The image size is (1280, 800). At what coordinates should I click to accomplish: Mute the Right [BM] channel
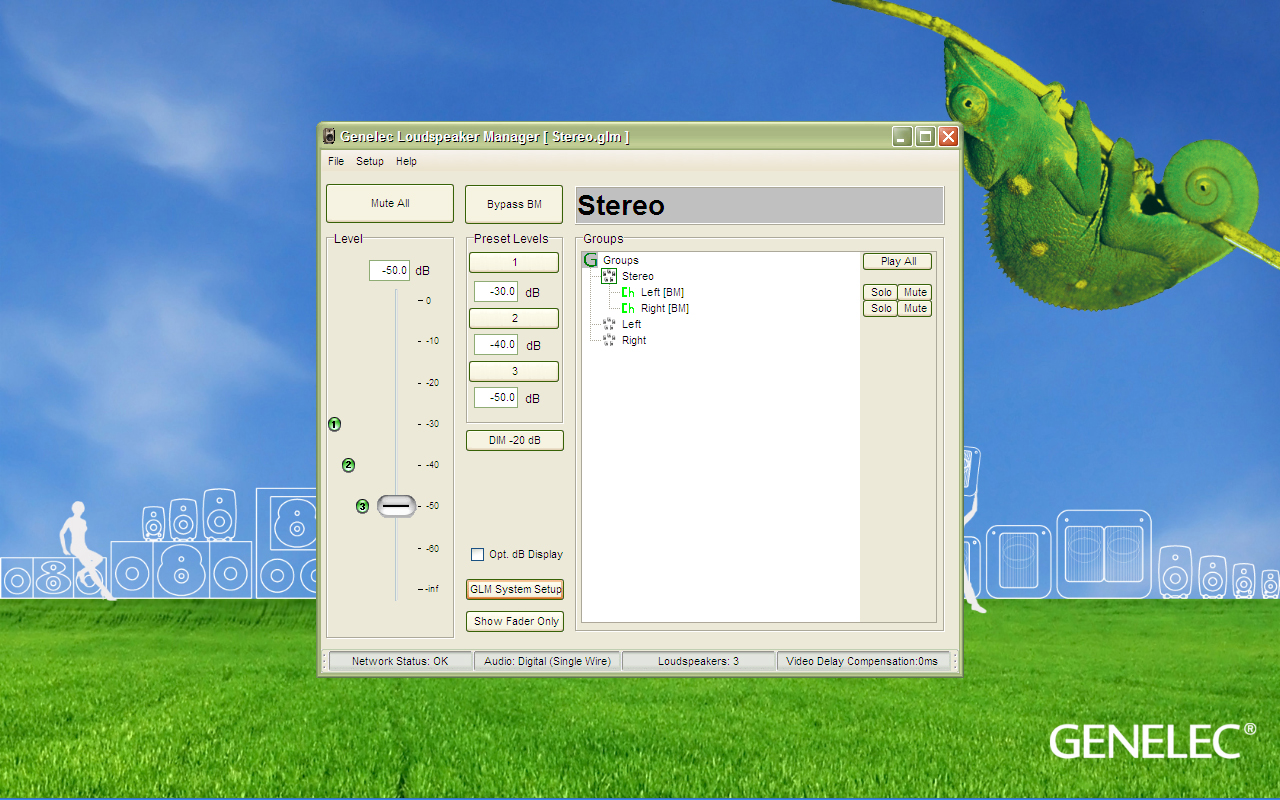[x=915, y=308]
